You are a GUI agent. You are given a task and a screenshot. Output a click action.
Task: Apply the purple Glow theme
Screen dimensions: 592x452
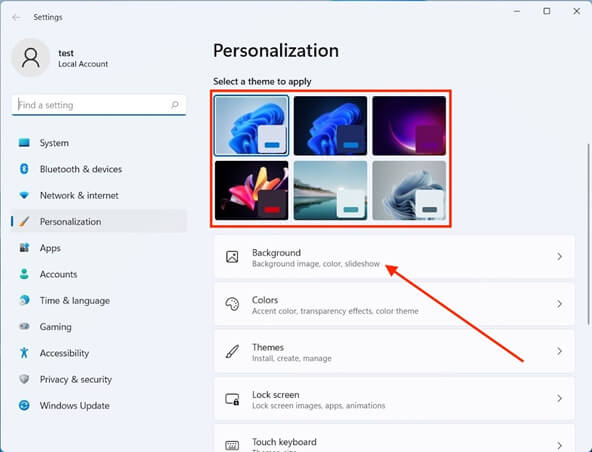409,125
